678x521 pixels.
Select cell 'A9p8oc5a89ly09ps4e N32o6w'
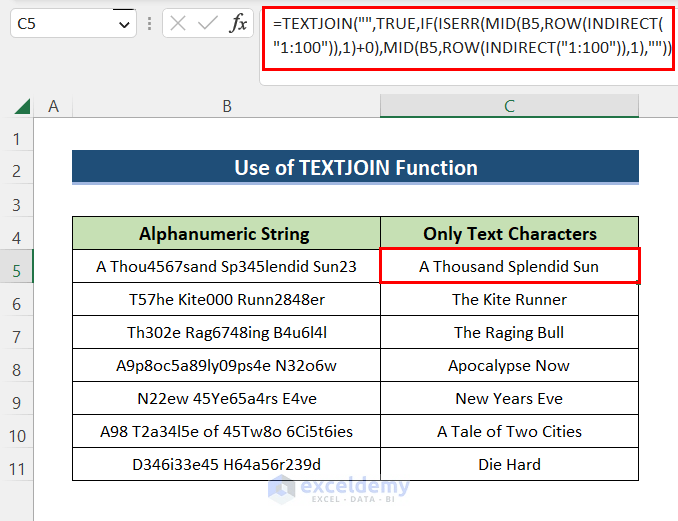click(227, 365)
